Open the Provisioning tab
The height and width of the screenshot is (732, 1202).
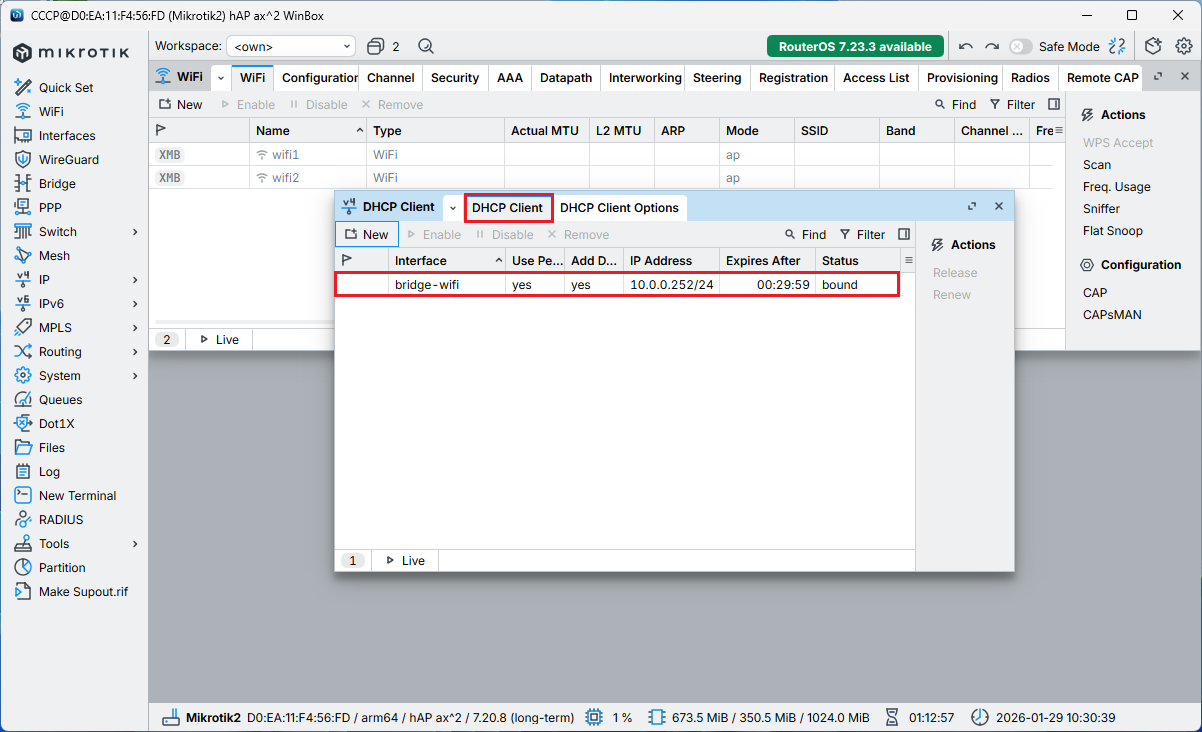click(x=962, y=78)
